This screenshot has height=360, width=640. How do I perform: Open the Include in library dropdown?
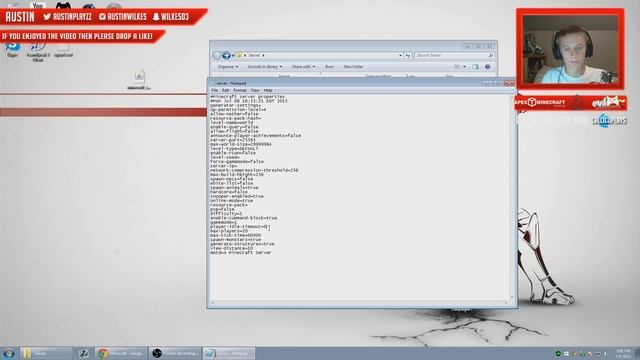264,67
